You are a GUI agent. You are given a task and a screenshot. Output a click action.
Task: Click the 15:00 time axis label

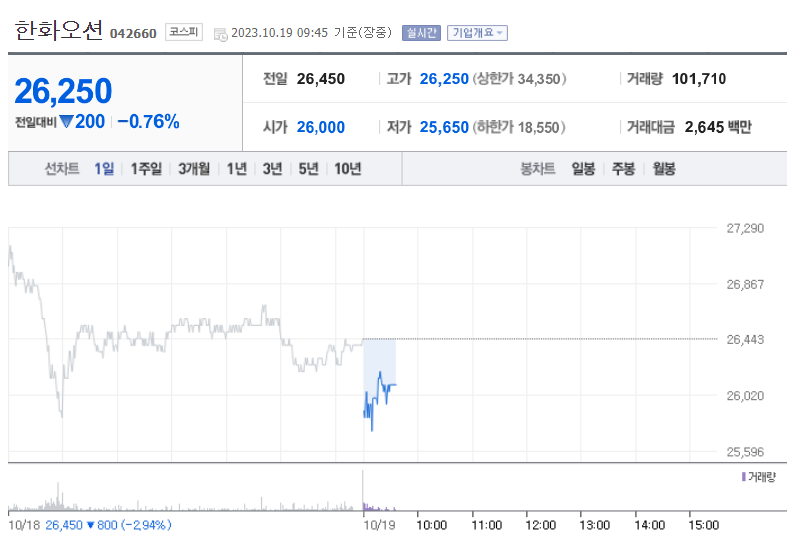point(704,525)
